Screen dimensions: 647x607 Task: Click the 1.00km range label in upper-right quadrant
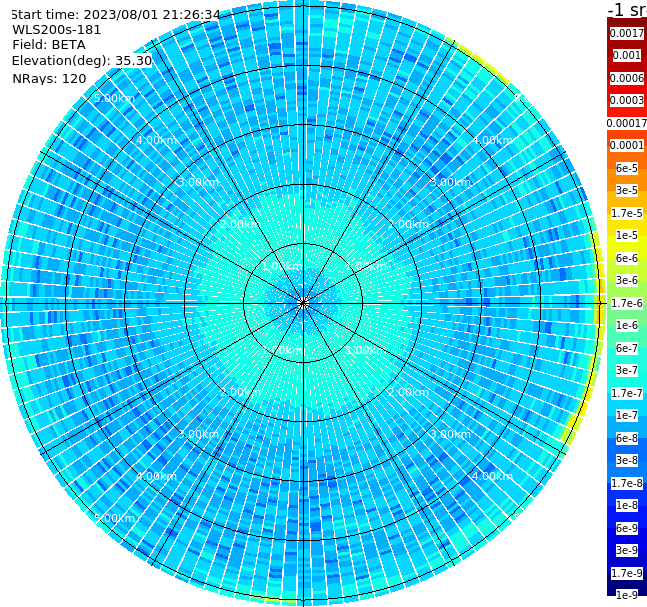point(366,266)
